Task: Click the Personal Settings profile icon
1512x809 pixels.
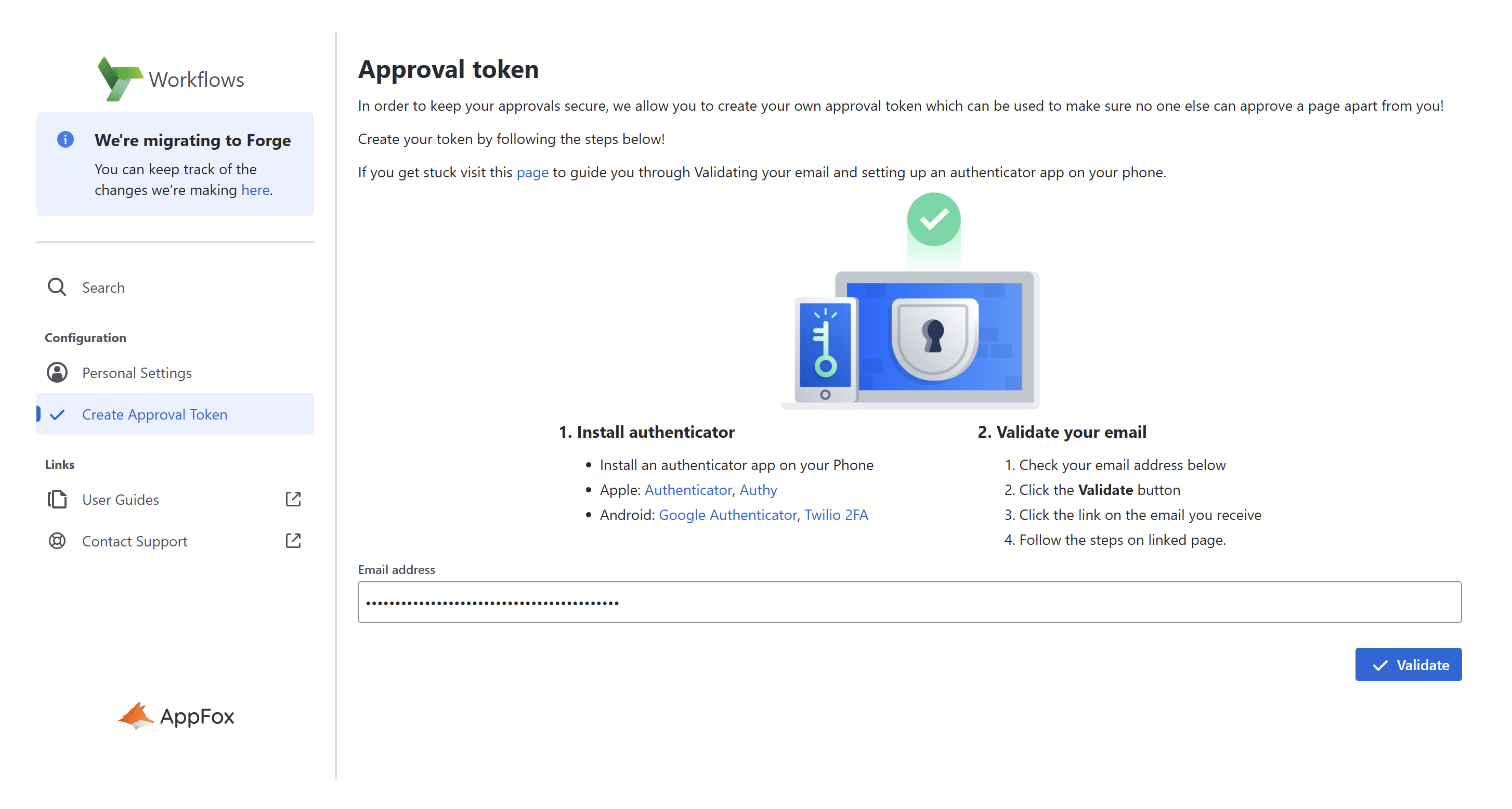Action: 57,372
